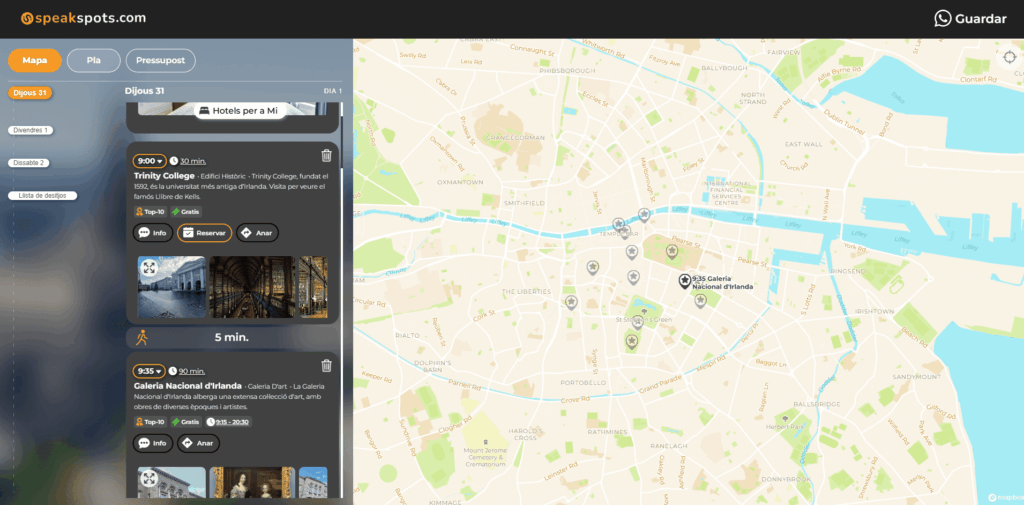Click Anar button for Trinity College
Image resolution: width=1024 pixels, height=505 pixels.
257,233
